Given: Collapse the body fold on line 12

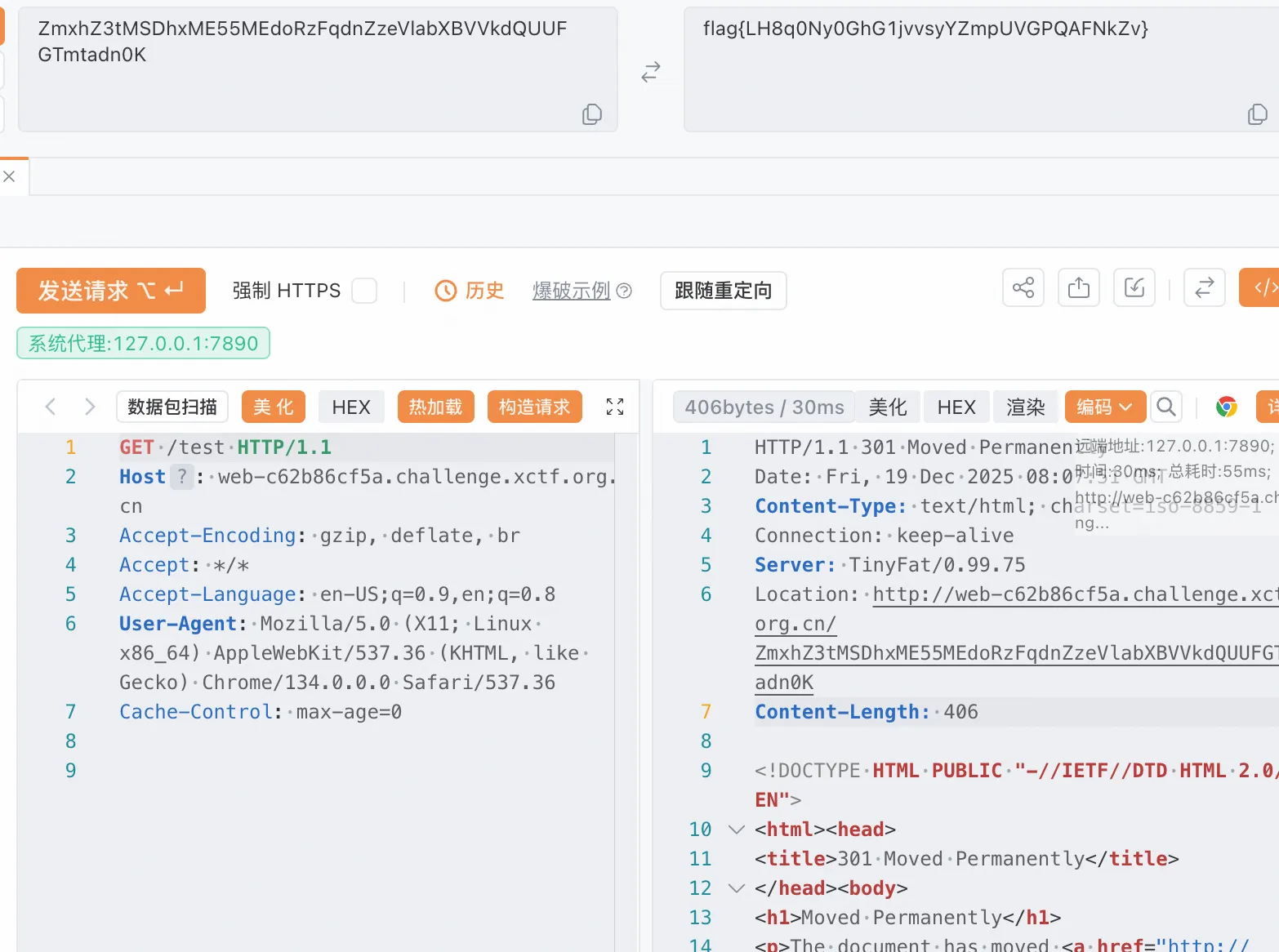Looking at the screenshot, I should tap(736, 888).
